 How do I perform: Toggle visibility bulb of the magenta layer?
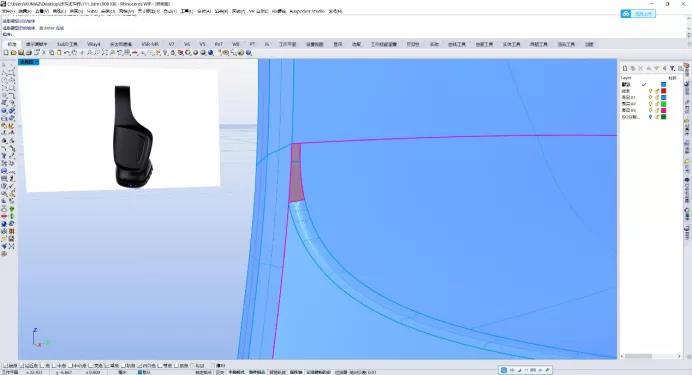click(x=650, y=110)
